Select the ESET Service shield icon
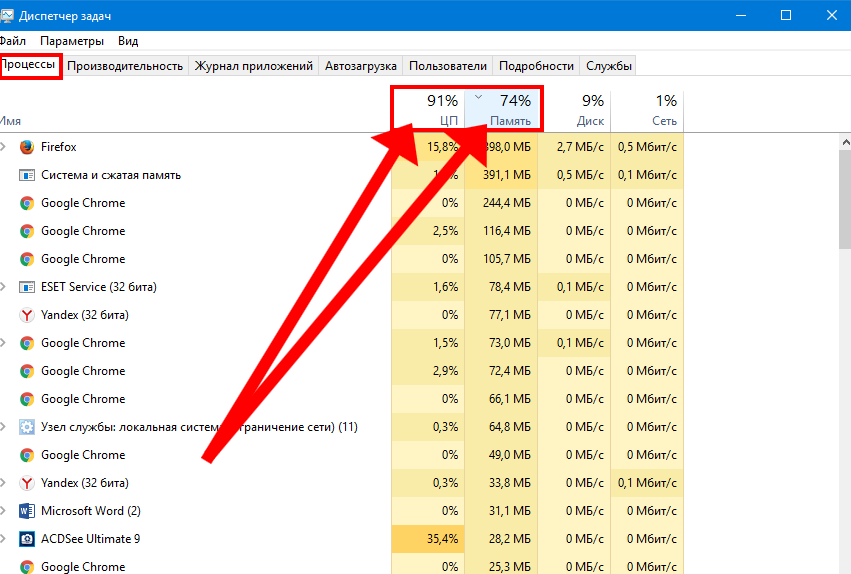851x574 pixels. (27, 287)
